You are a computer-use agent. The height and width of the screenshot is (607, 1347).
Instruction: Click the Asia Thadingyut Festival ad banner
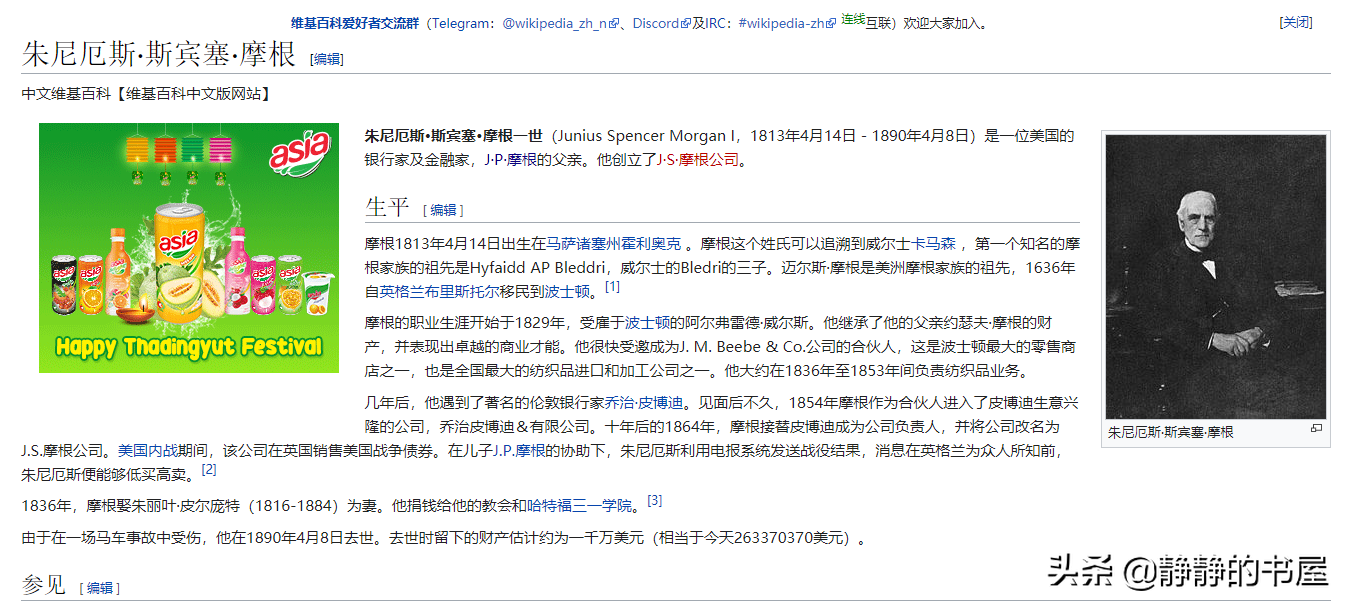[x=189, y=248]
